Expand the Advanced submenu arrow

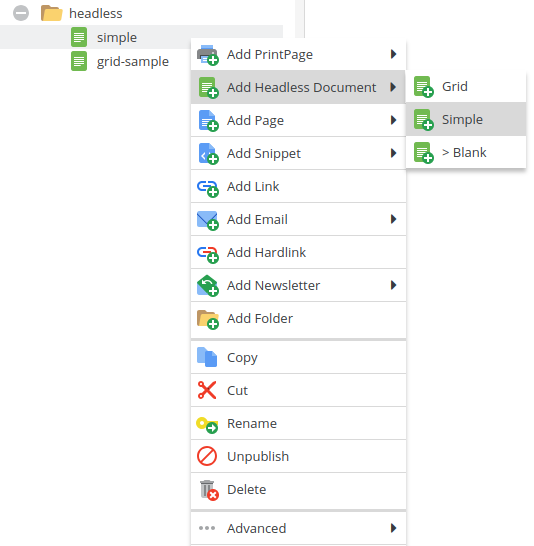pos(393,528)
